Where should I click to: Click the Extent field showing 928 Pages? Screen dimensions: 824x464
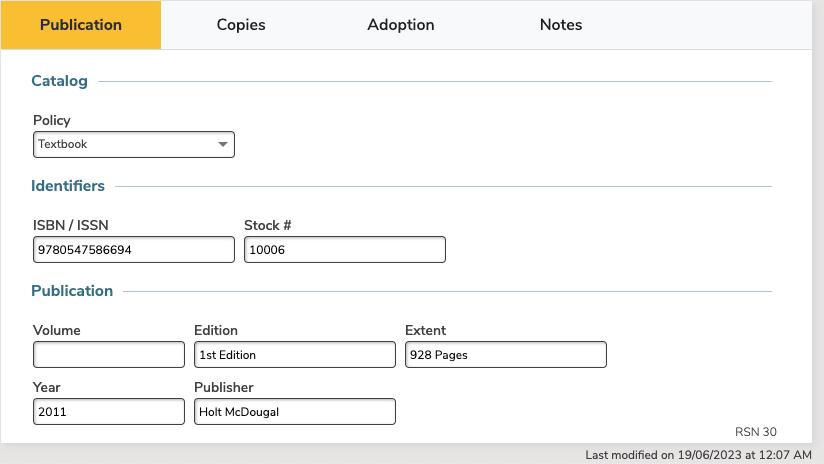[x=506, y=355]
